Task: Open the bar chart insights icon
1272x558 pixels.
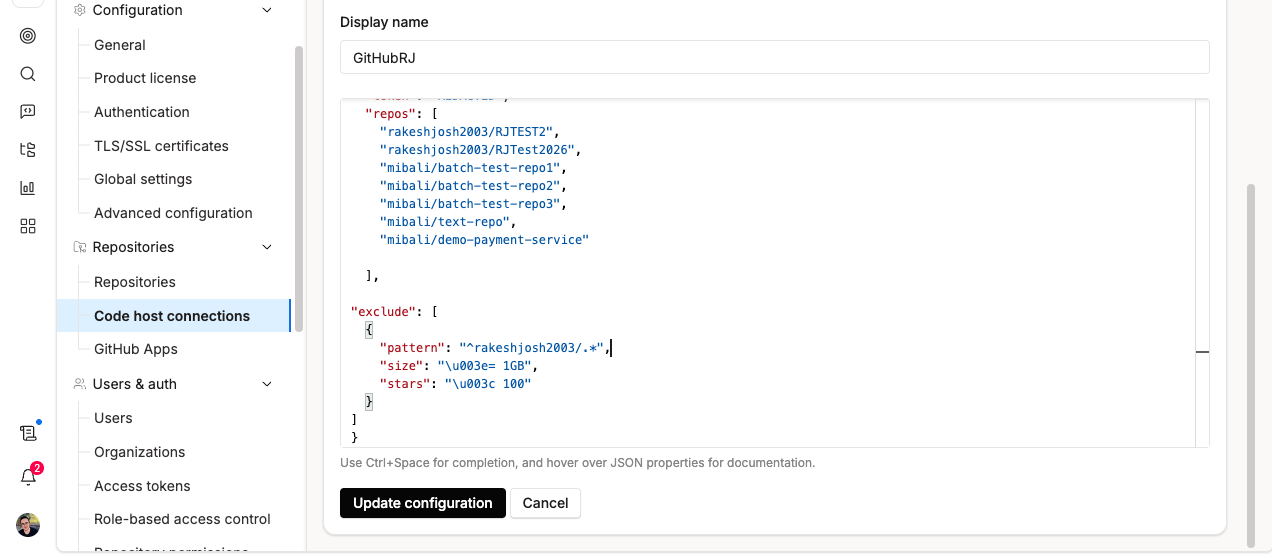Action: pos(28,188)
